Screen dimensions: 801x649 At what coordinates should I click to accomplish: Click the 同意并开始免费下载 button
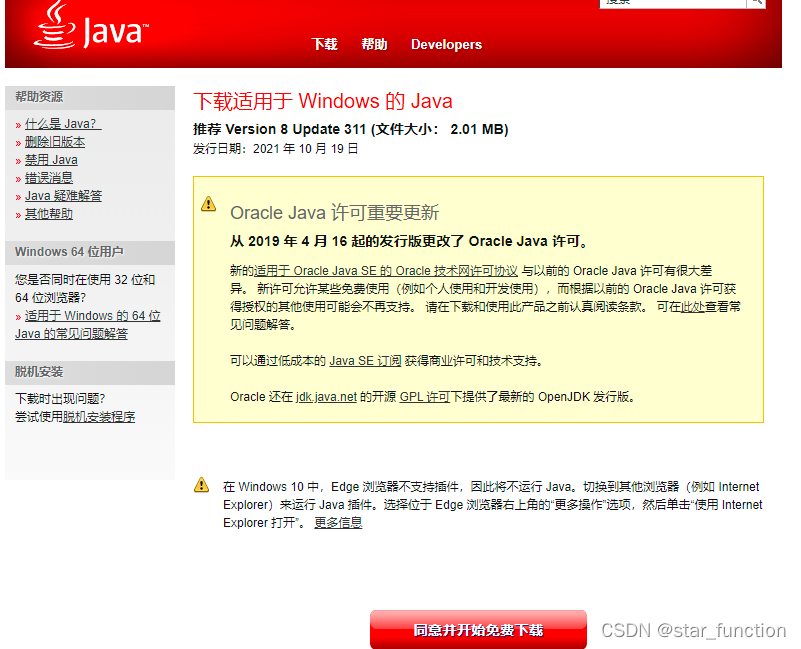478,630
